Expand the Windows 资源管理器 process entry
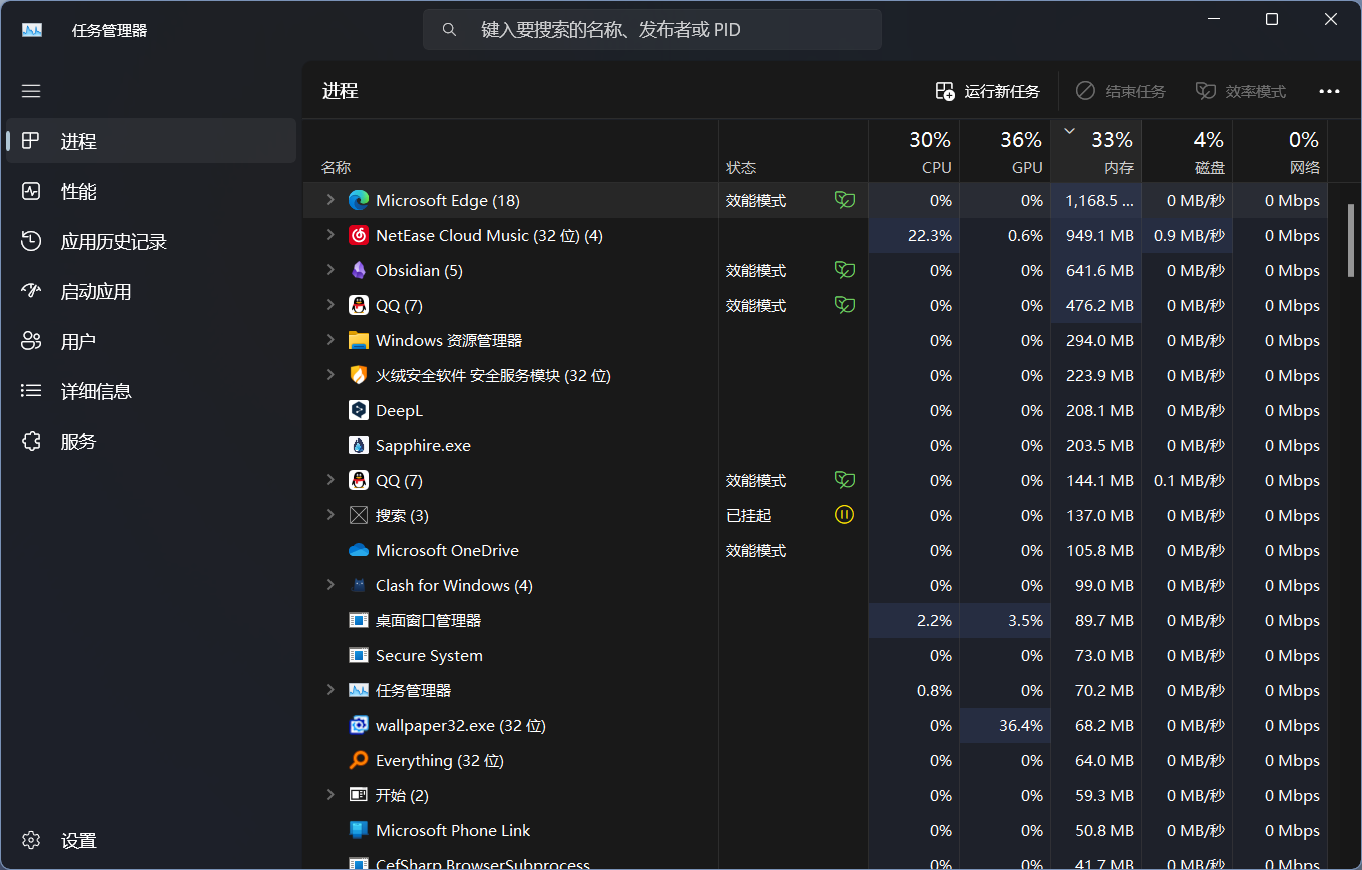 tap(330, 341)
